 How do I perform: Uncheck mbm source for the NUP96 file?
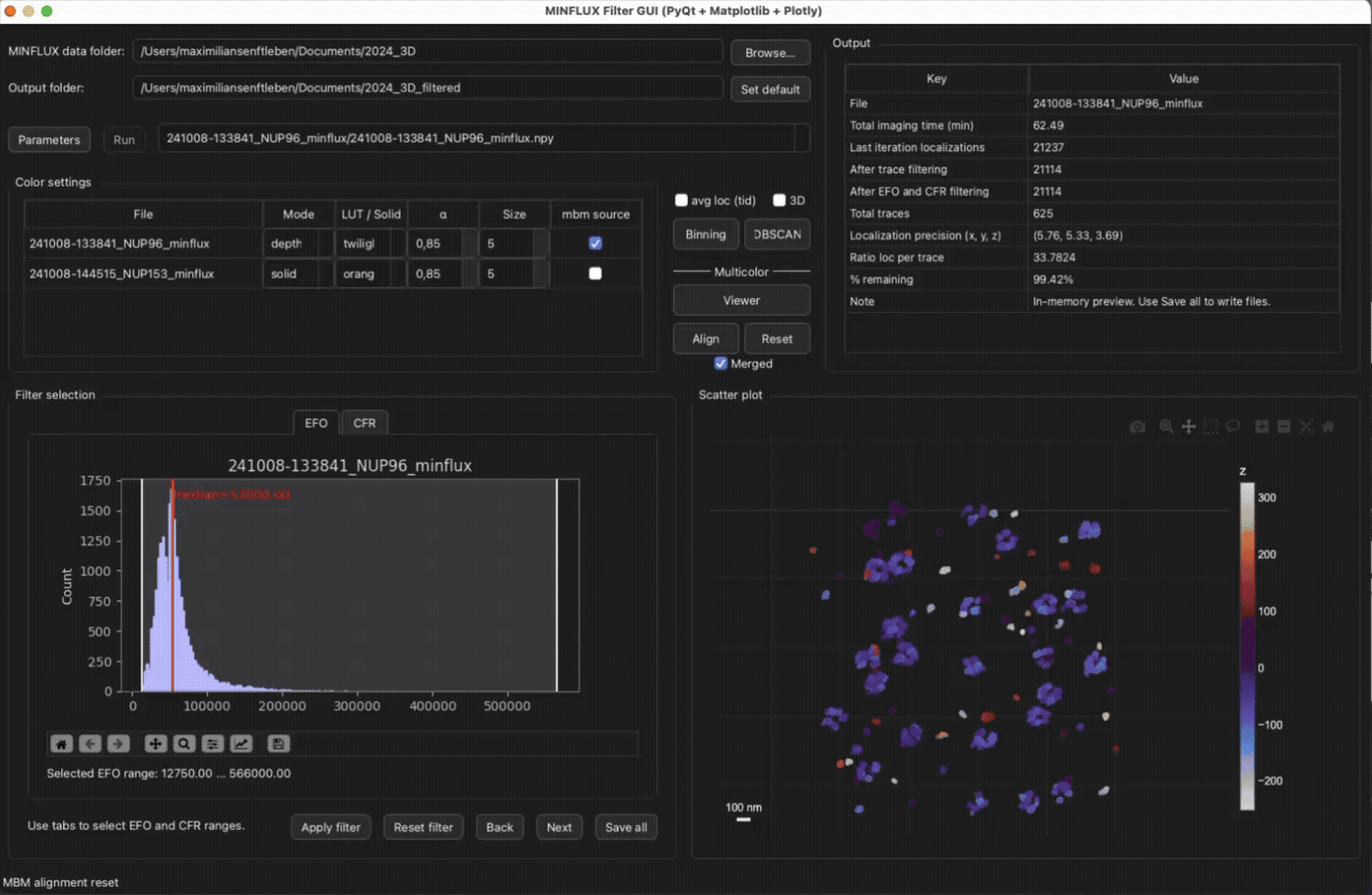595,243
